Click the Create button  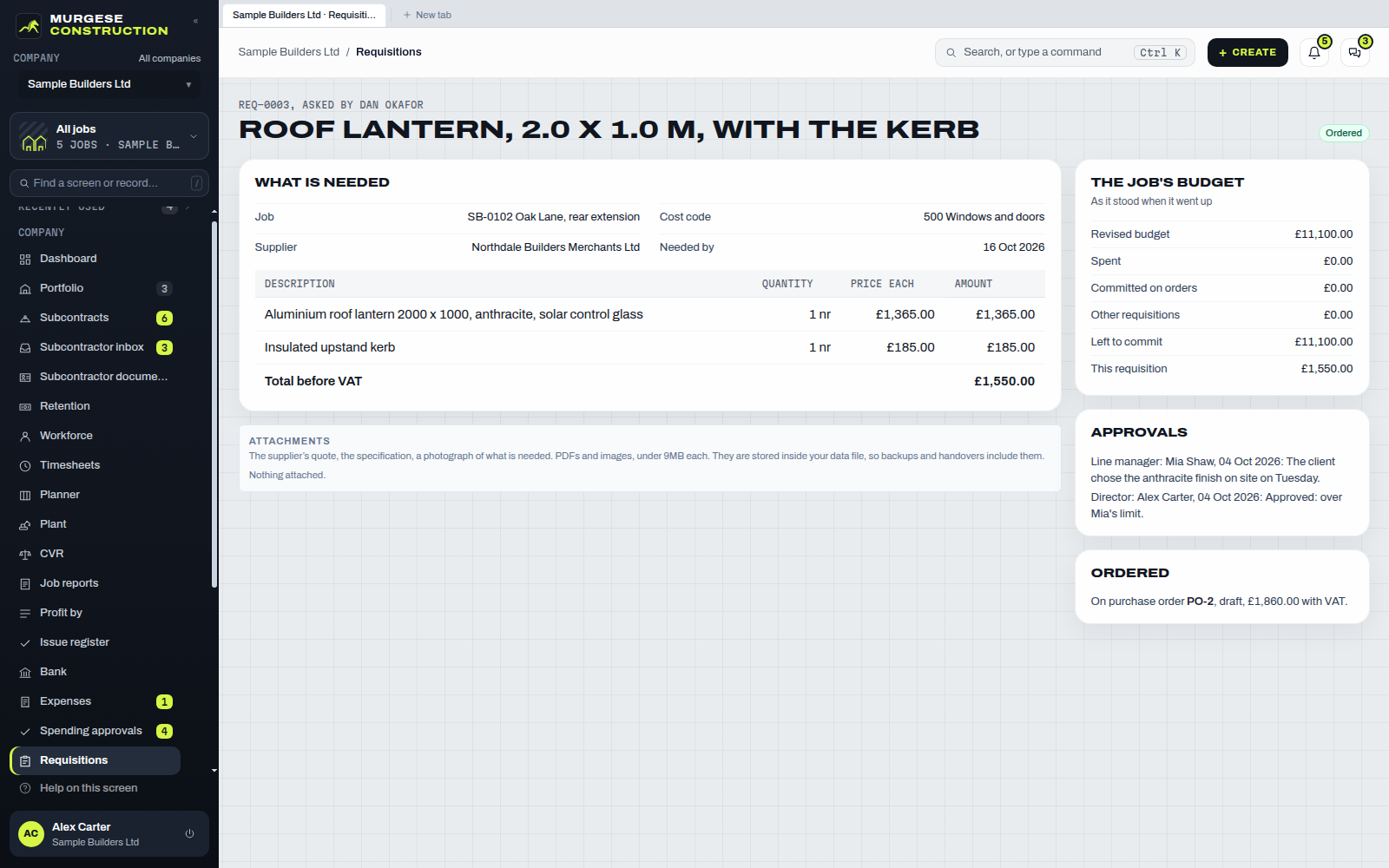click(x=1247, y=52)
